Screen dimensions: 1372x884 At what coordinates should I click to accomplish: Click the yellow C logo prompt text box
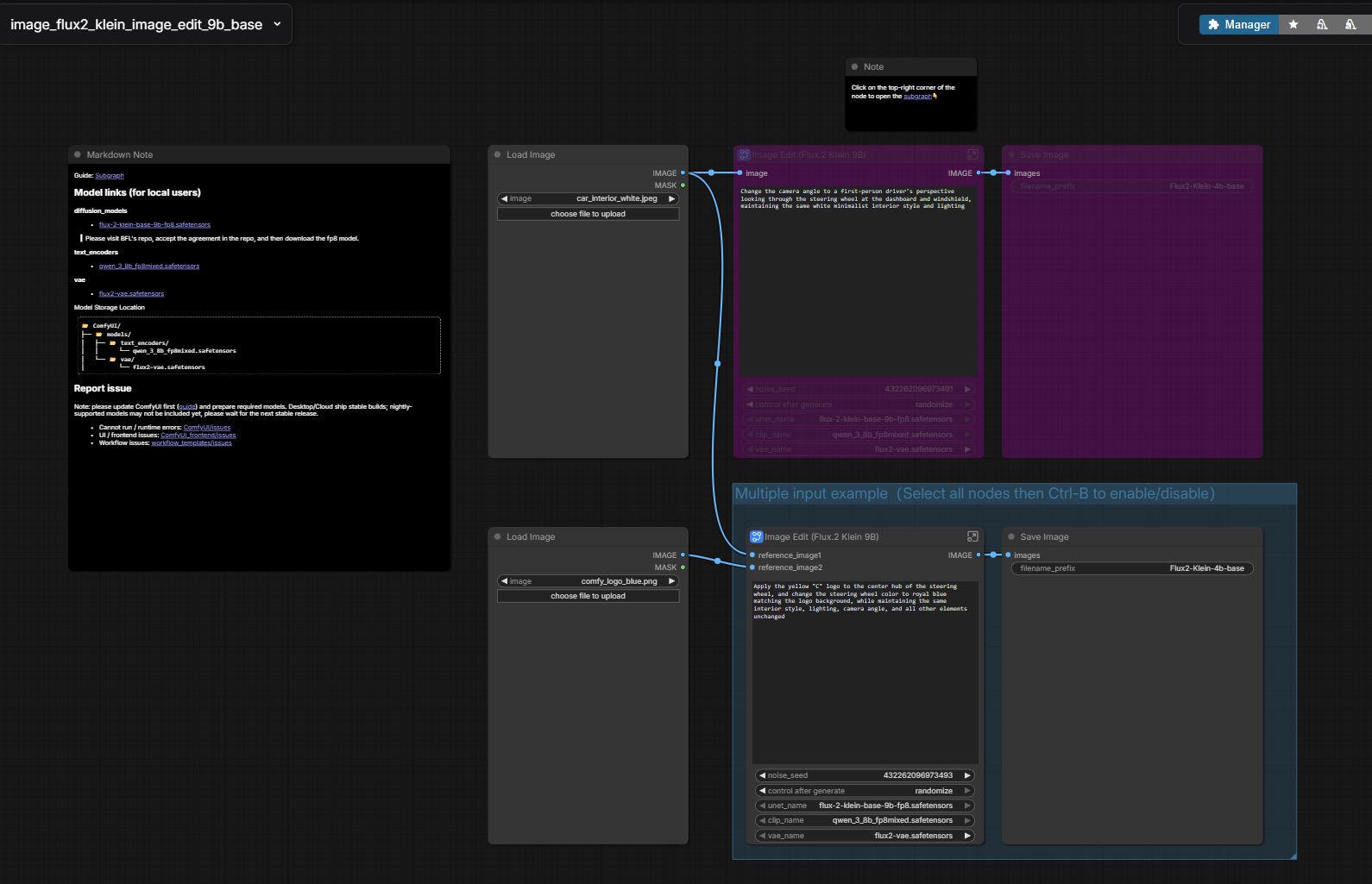point(865,673)
